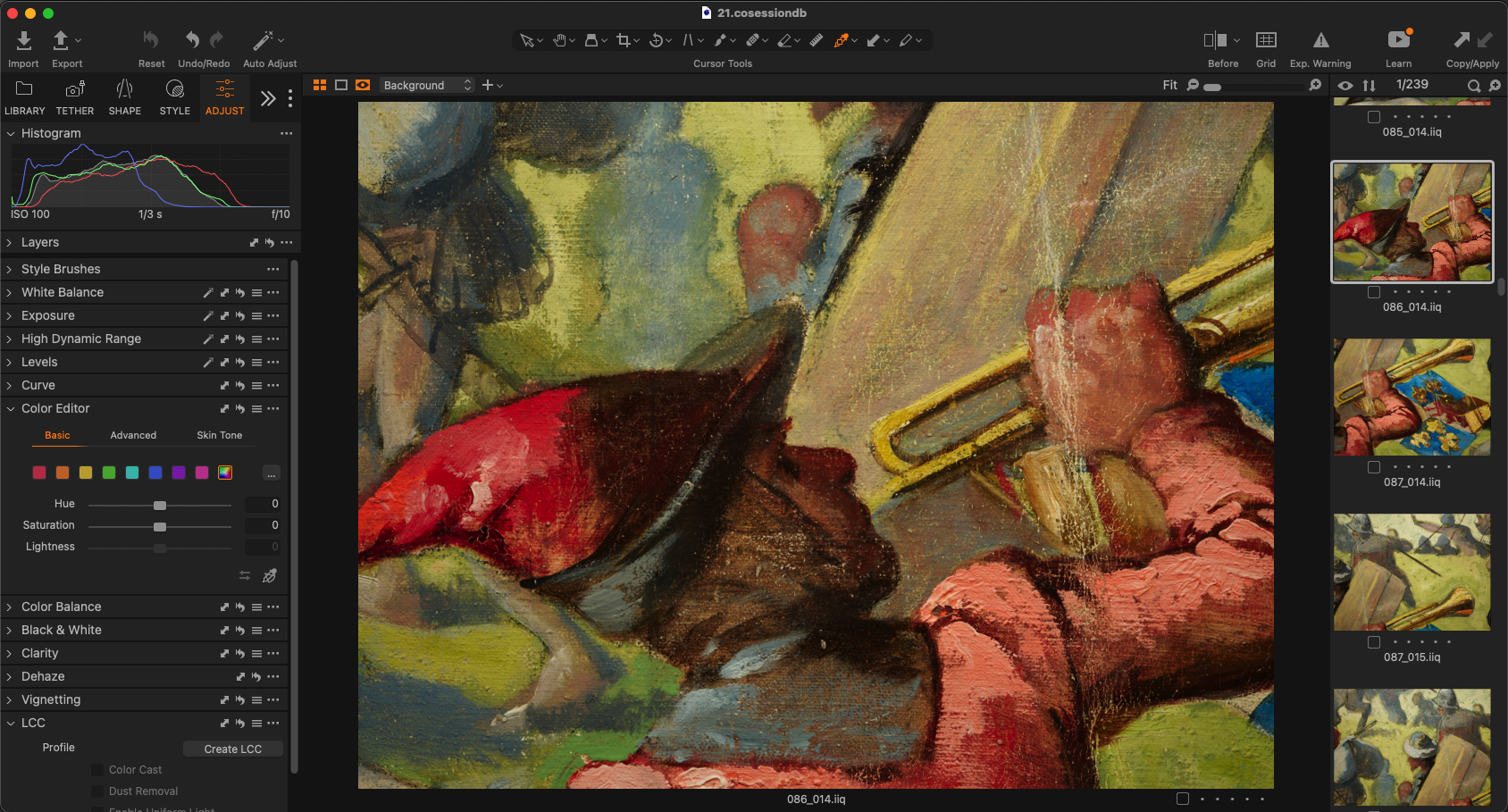Toggle browser visibility eye icon

[1345, 86]
